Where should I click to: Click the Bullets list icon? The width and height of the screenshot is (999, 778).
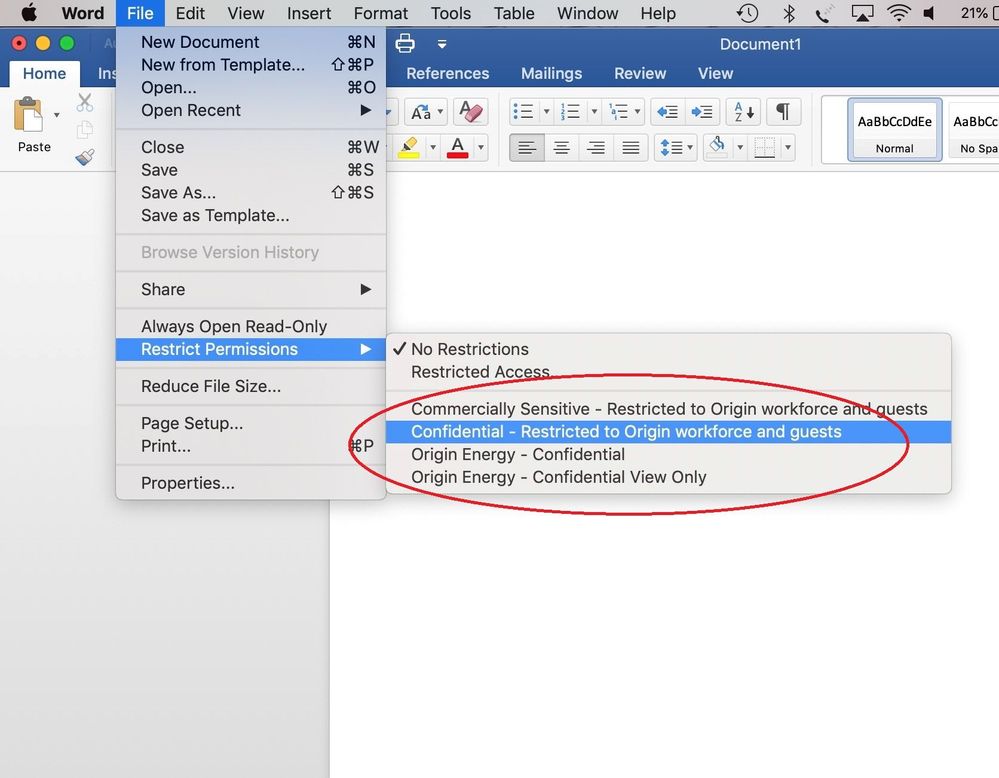[523, 112]
